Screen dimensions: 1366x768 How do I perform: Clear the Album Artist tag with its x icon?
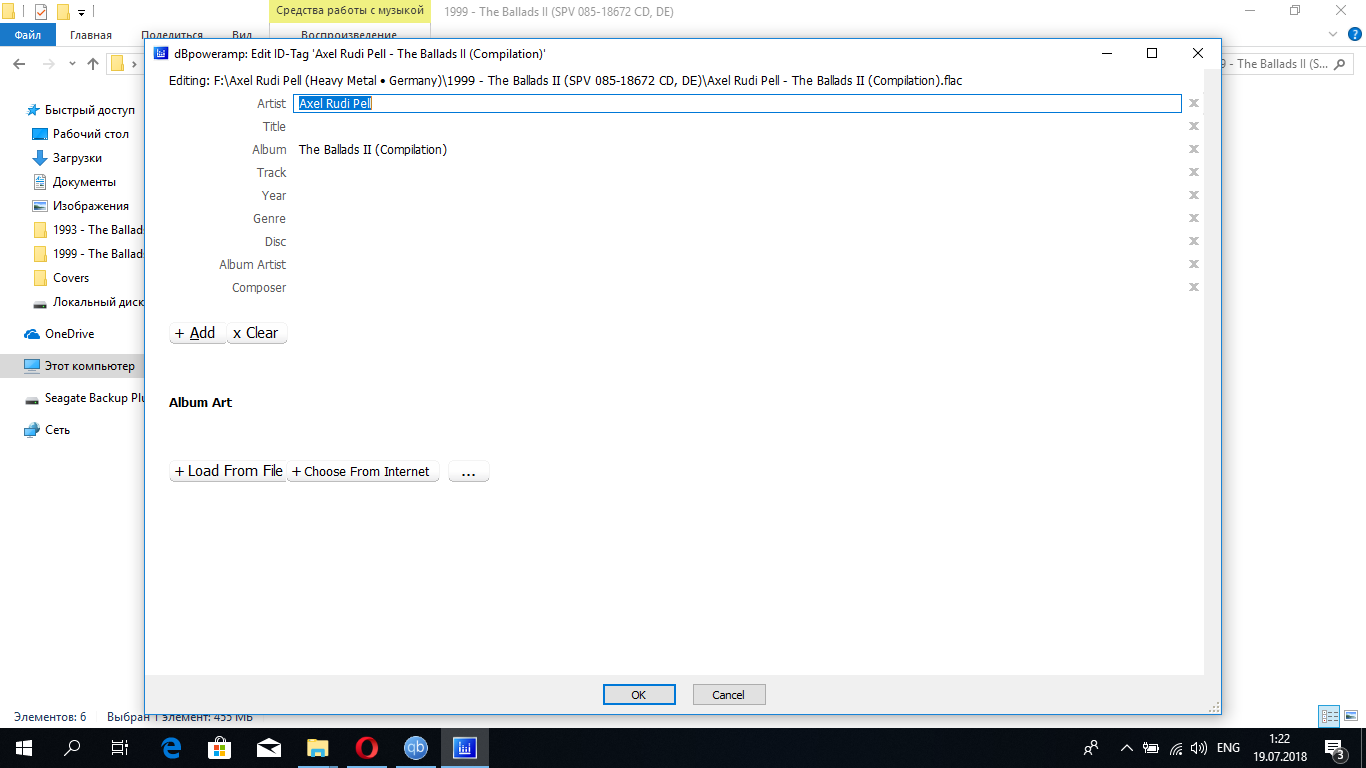(1193, 264)
